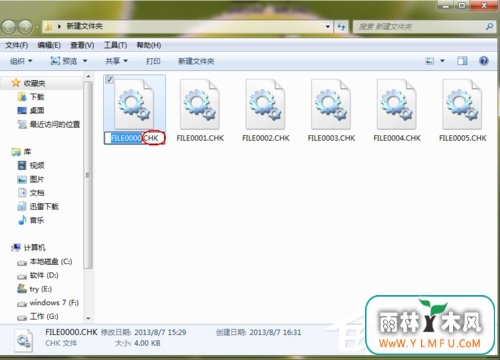Viewport: 500px width, 360px height.
Task: Open 收藏夹 favorites star icon
Action: click(16, 83)
